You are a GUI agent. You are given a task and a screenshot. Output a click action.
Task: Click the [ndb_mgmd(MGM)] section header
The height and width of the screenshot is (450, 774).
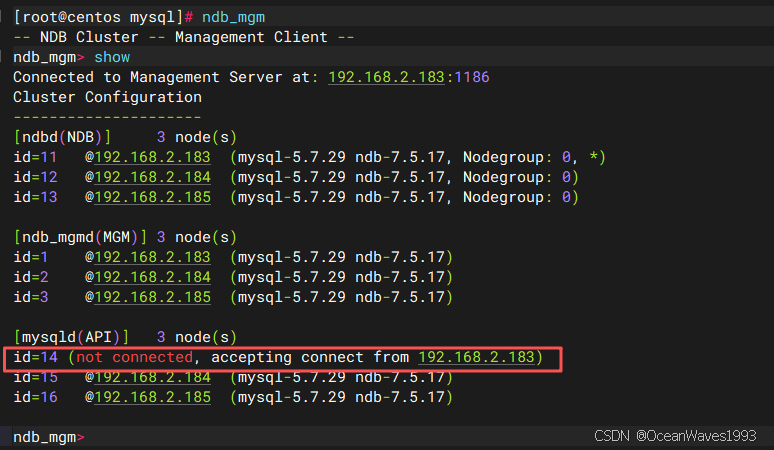[x=80, y=237]
